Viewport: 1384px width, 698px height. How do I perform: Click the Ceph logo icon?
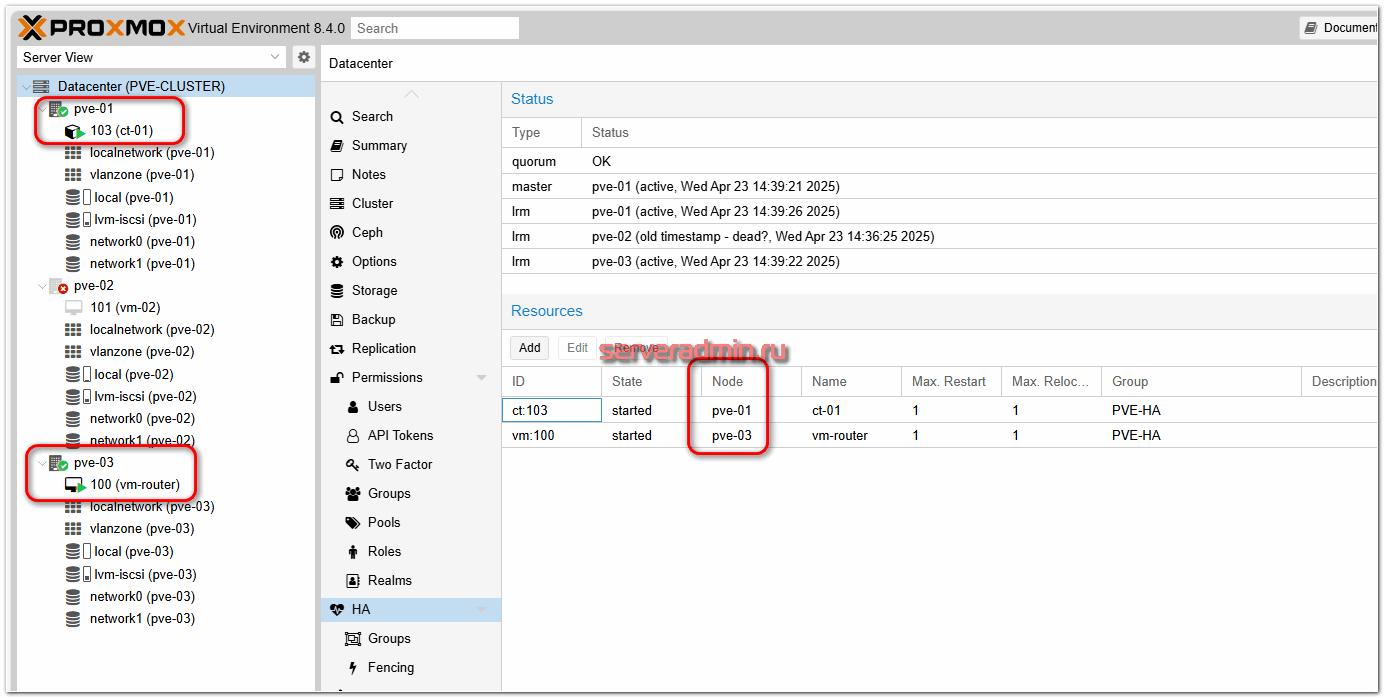tap(337, 233)
